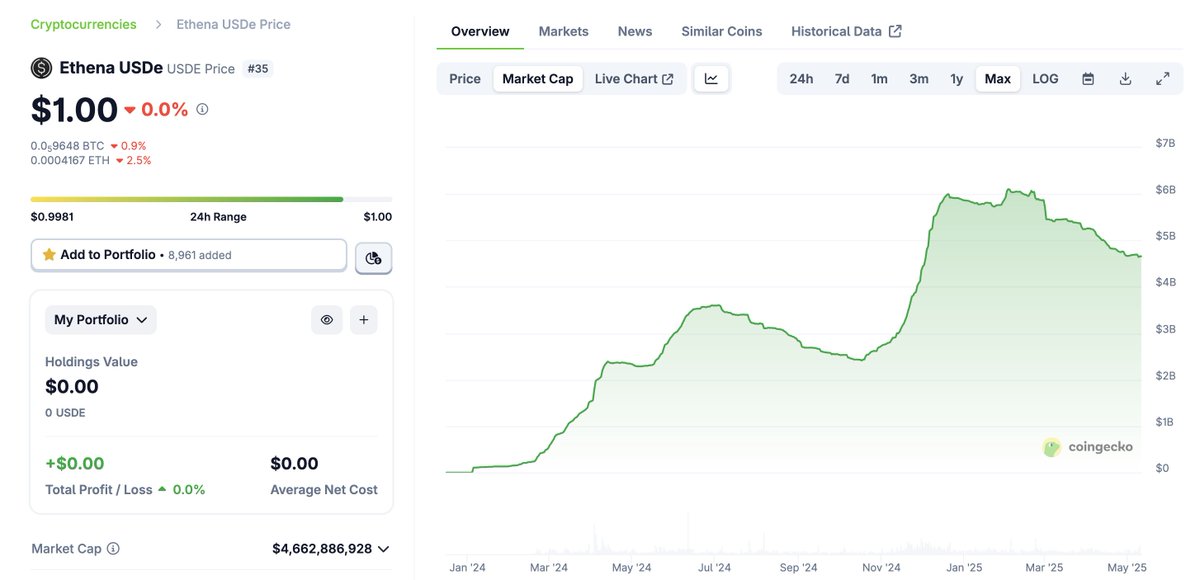Open the Similar Coins tab
Image resolution: width=1200 pixels, height=580 pixels.
[722, 31]
